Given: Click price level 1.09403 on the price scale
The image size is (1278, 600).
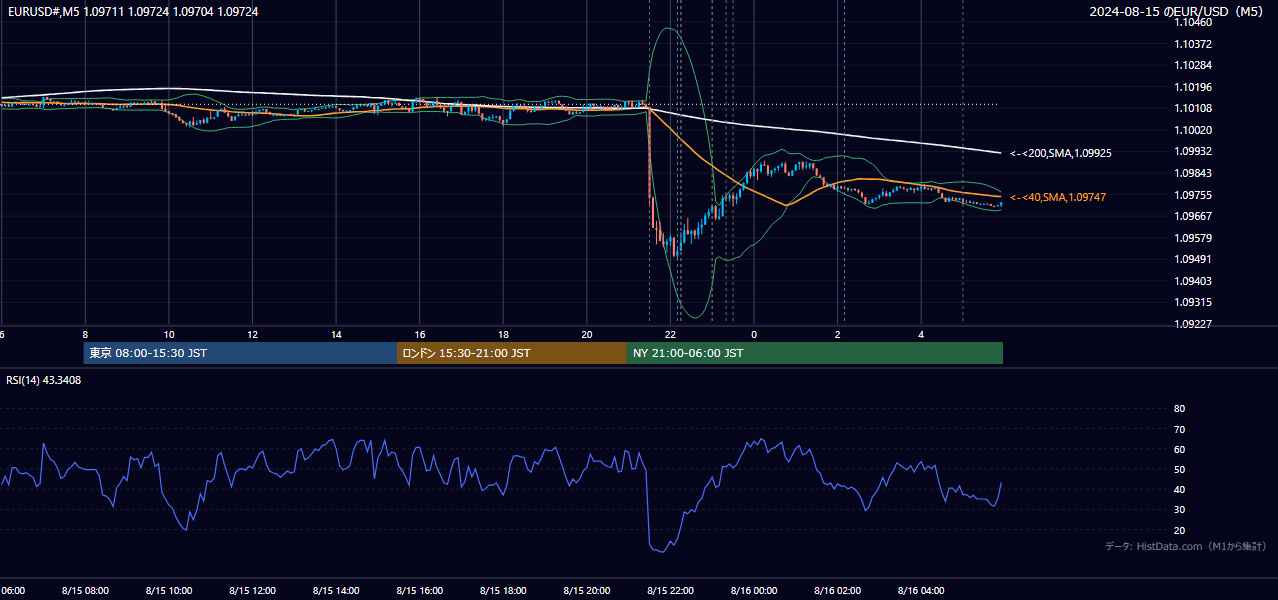Looking at the screenshot, I should point(1192,281).
